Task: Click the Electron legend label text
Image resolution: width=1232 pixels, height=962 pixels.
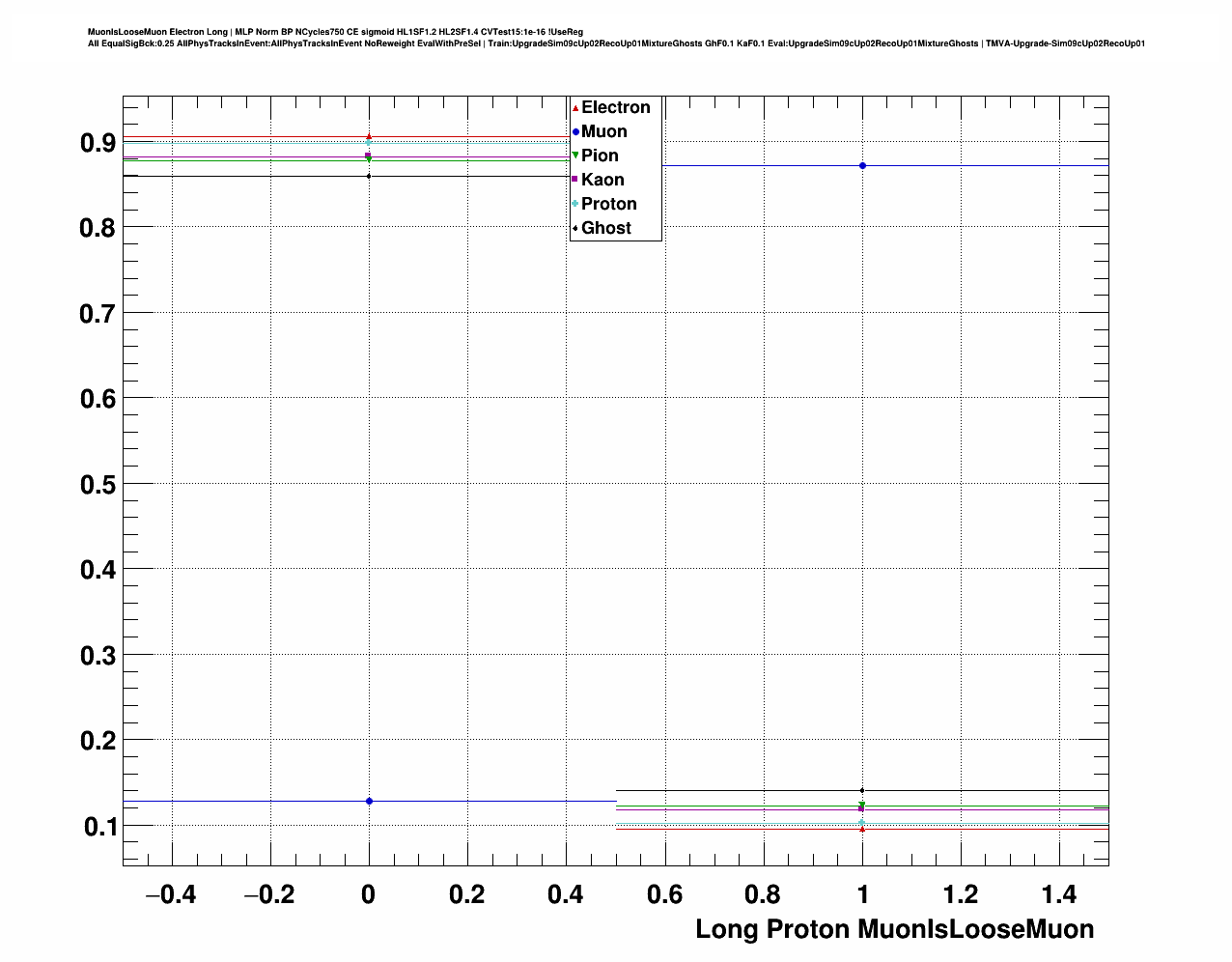Action: [615, 108]
